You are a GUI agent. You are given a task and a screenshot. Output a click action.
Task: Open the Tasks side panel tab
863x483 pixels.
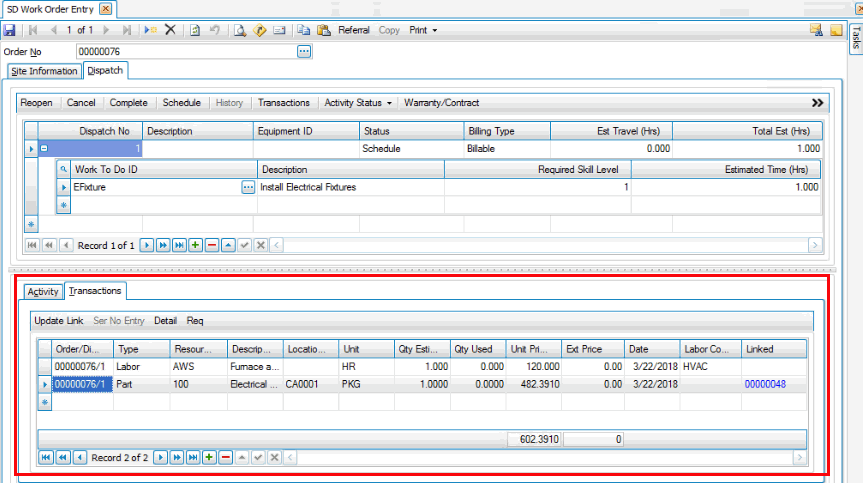[856, 37]
